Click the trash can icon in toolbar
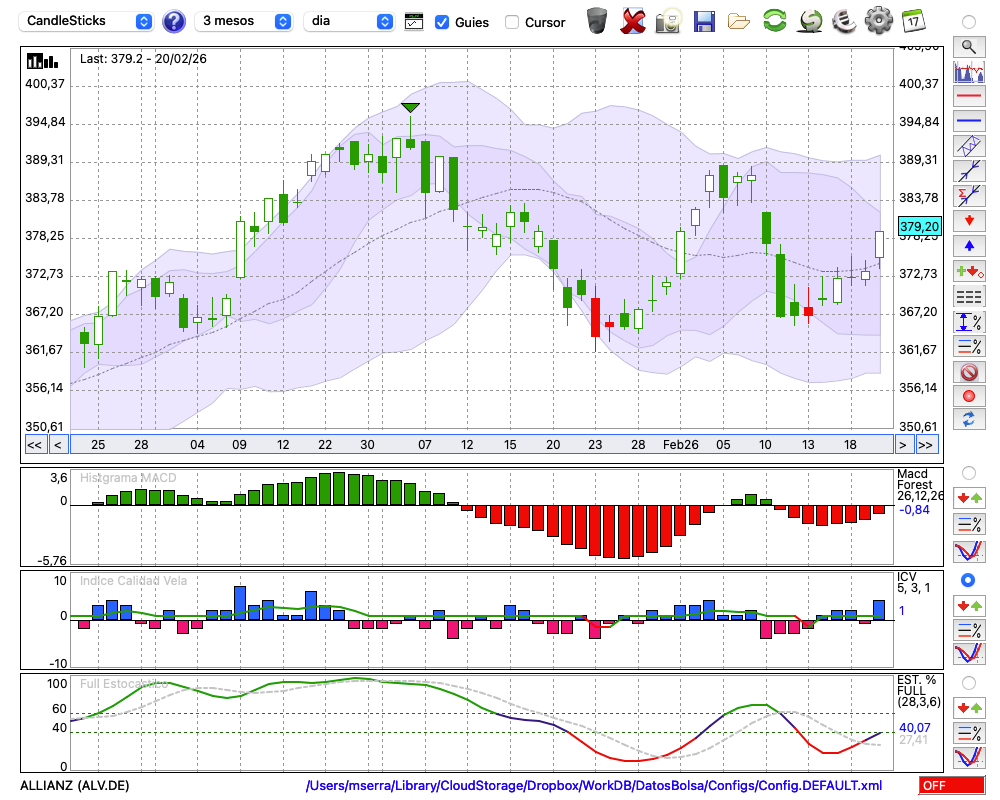The image size is (1000, 800). coord(597,21)
